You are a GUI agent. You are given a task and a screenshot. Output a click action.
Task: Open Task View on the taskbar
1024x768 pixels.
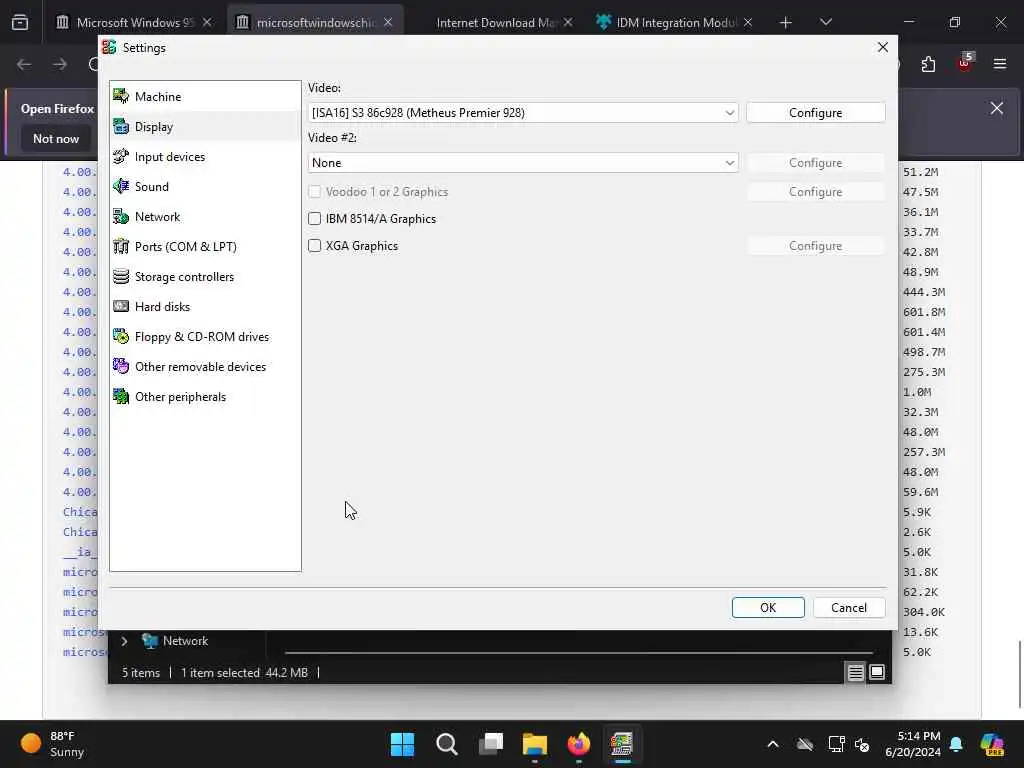tap(490, 744)
